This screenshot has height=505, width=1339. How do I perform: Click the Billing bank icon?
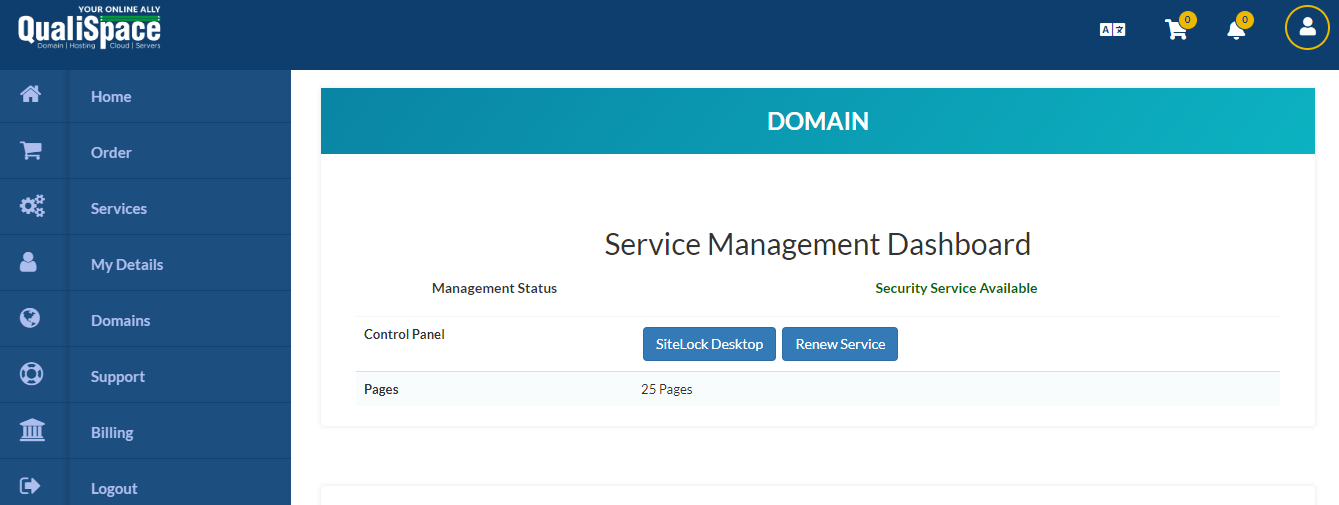(x=32, y=431)
